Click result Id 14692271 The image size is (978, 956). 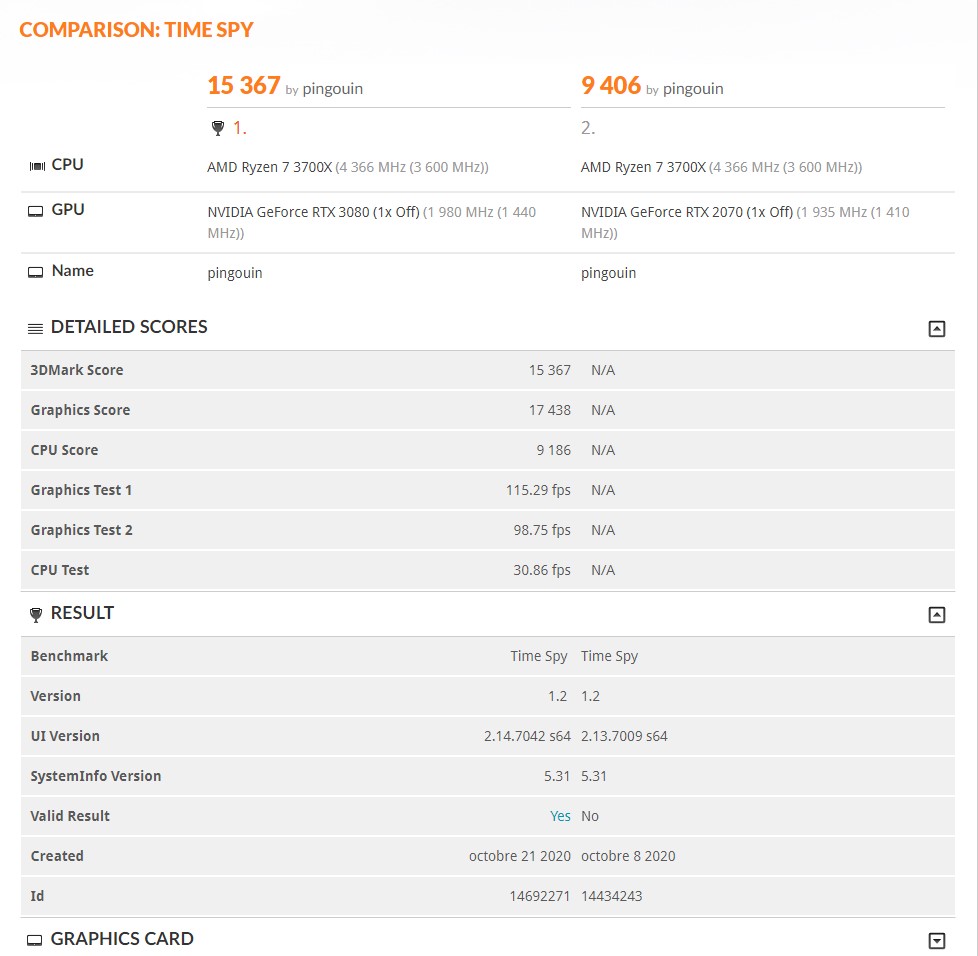540,896
